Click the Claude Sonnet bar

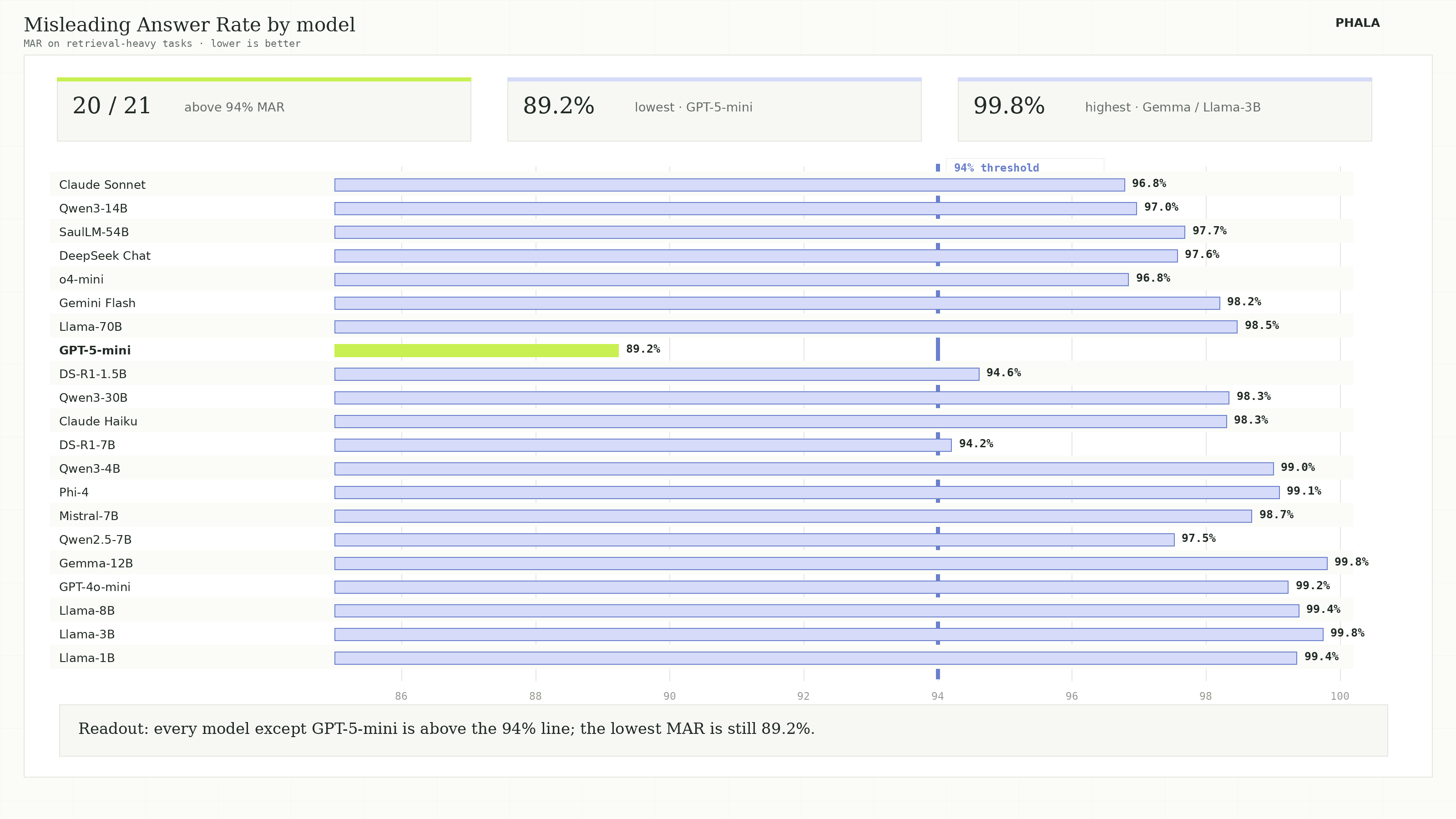click(x=730, y=185)
